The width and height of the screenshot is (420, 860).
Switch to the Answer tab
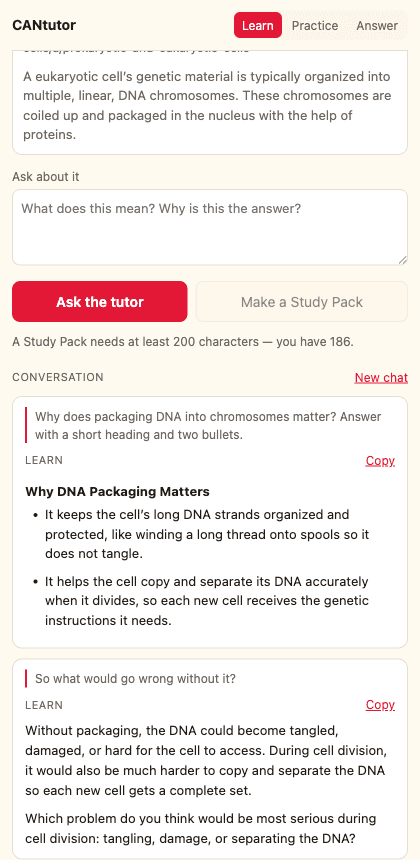click(x=377, y=26)
